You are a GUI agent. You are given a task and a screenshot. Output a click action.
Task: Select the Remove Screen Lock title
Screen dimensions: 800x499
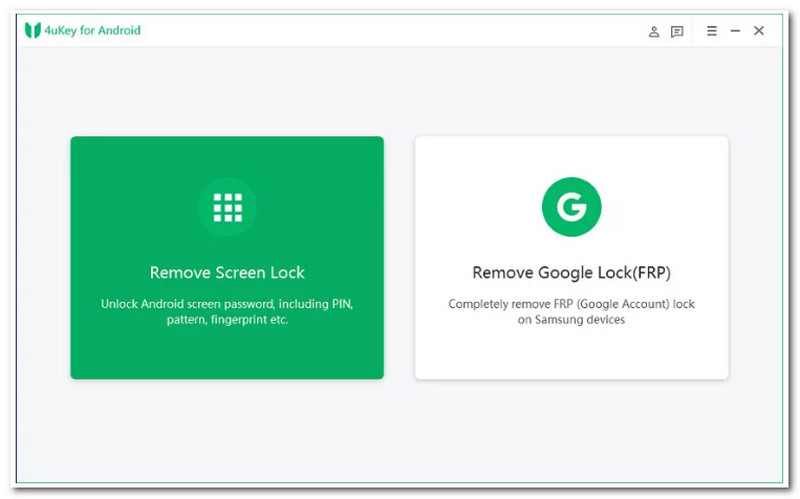coord(227,273)
